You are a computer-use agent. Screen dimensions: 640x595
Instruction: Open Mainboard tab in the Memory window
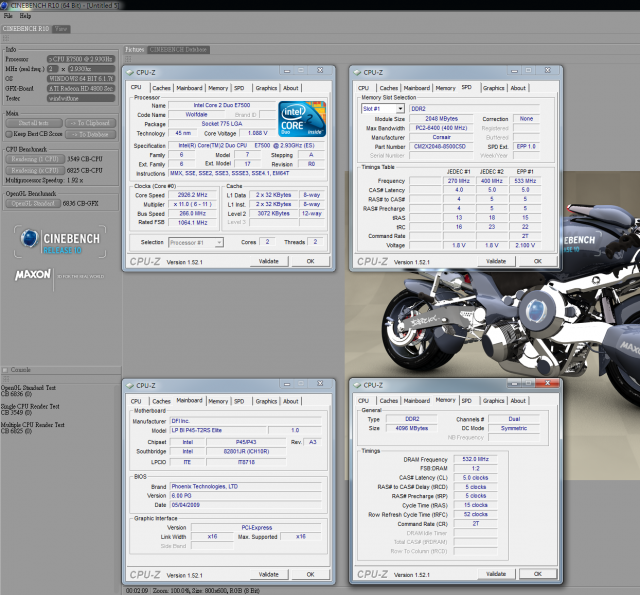417,401
